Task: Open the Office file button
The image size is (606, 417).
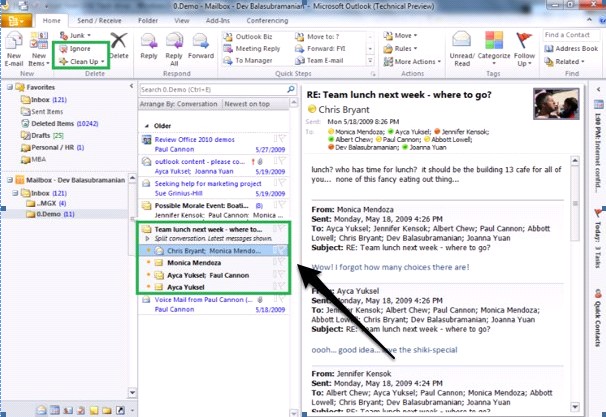Action: [x=16, y=20]
